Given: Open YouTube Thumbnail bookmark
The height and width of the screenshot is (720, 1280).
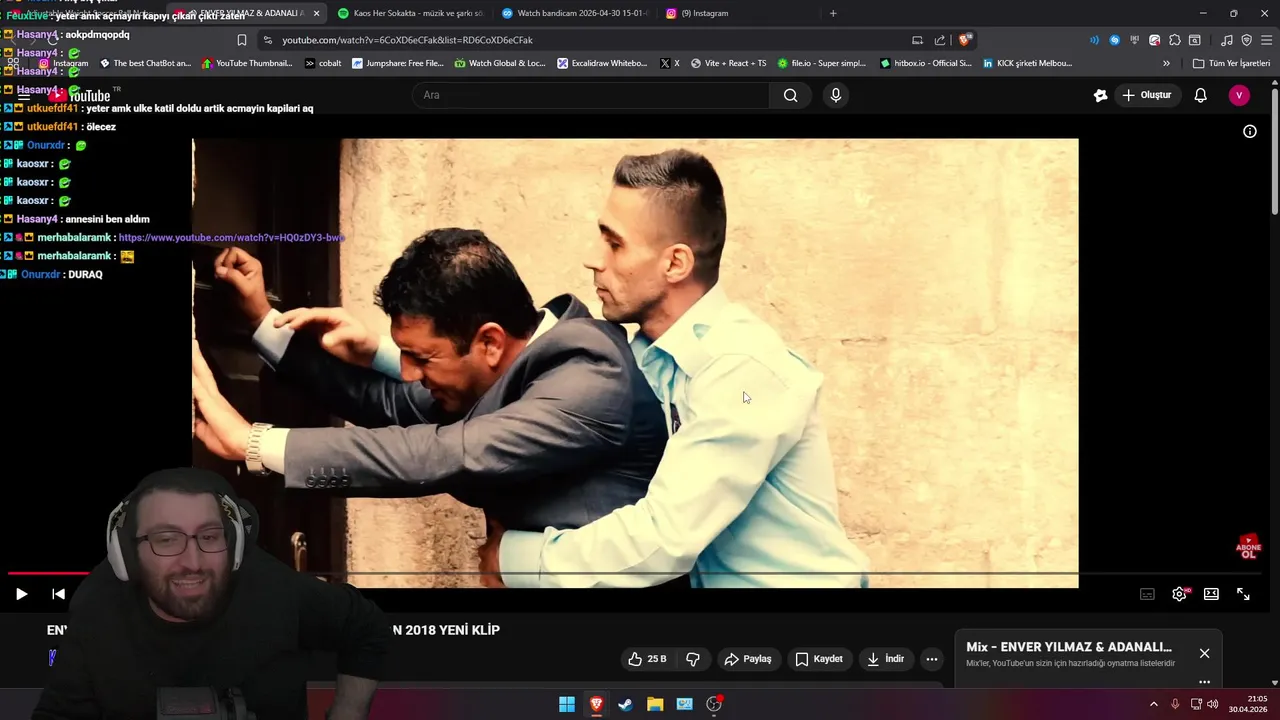Looking at the screenshot, I should [247, 63].
